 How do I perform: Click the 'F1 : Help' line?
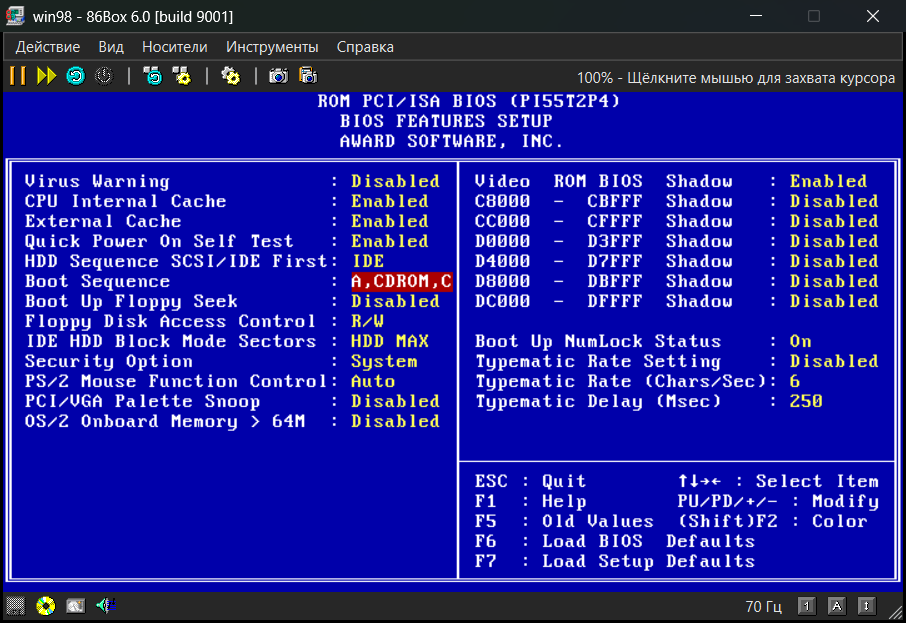pos(530,502)
